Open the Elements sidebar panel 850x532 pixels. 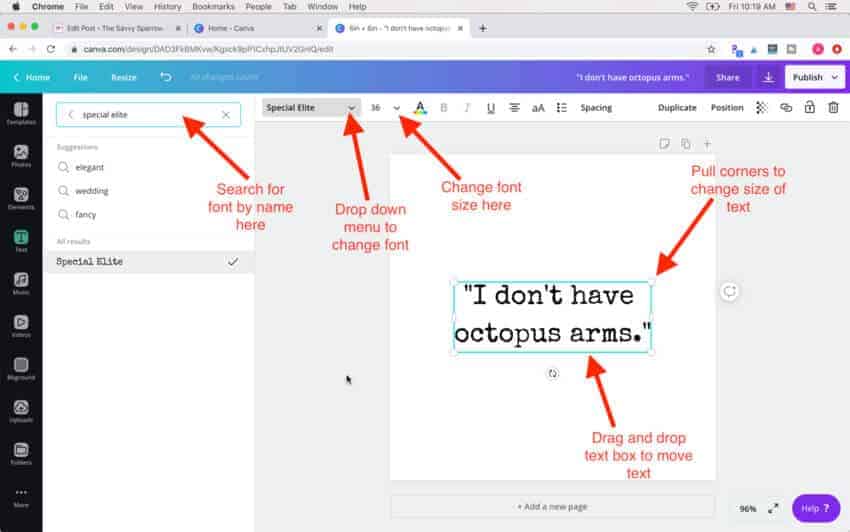pyautogui.click(x=21, y=198)
